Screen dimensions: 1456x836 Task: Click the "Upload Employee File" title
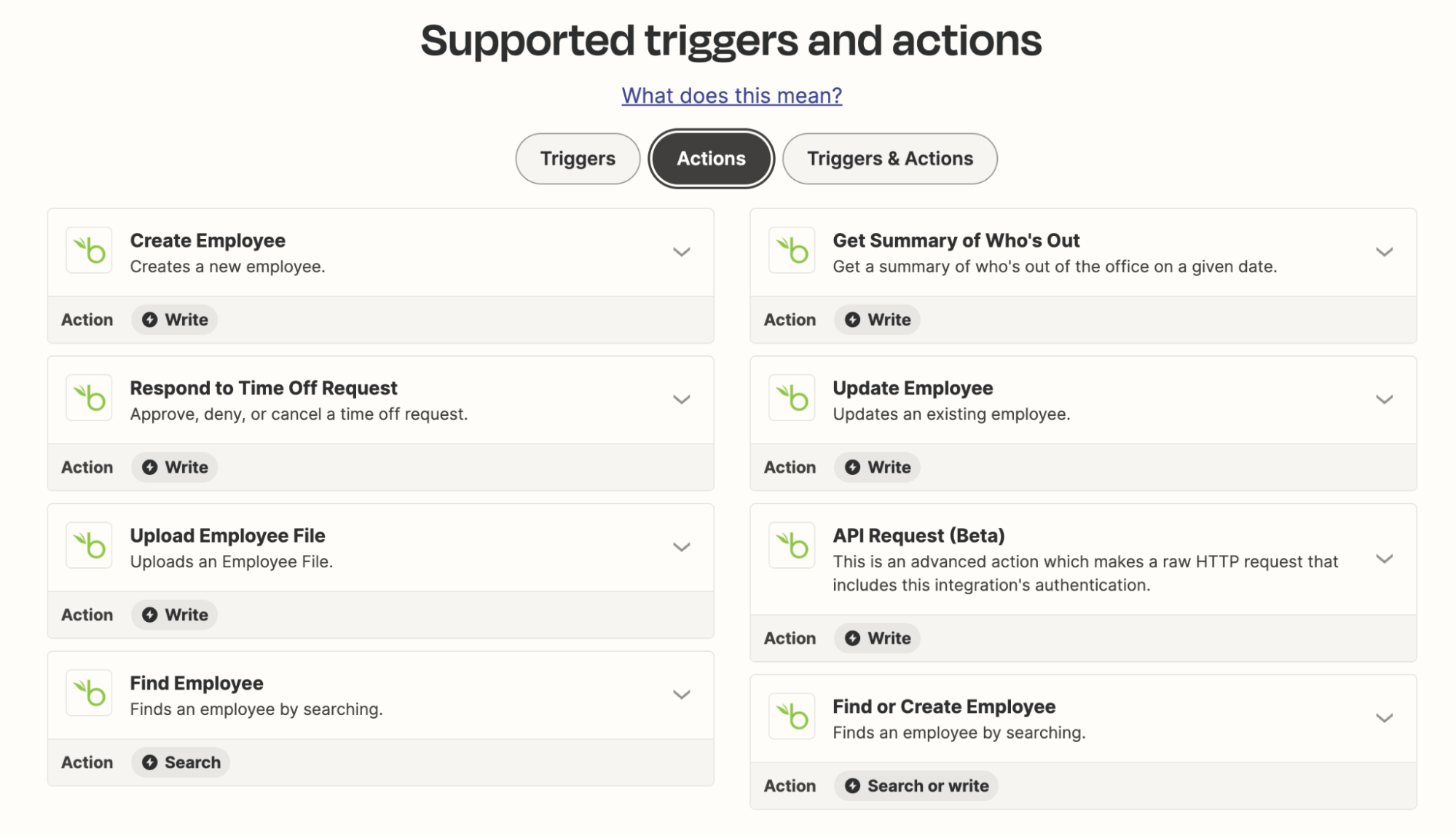(227, 536)
